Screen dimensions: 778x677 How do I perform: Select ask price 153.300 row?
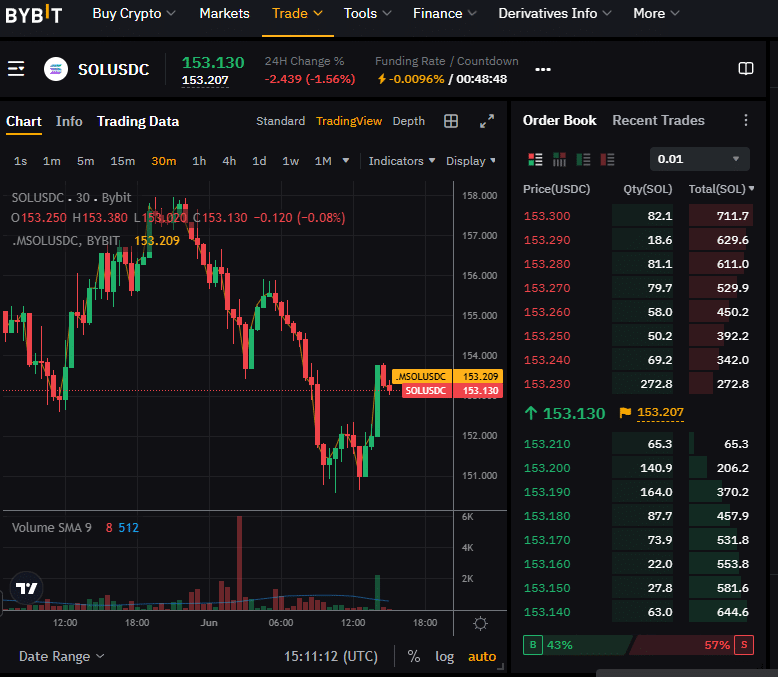click(x=638, y=216)
